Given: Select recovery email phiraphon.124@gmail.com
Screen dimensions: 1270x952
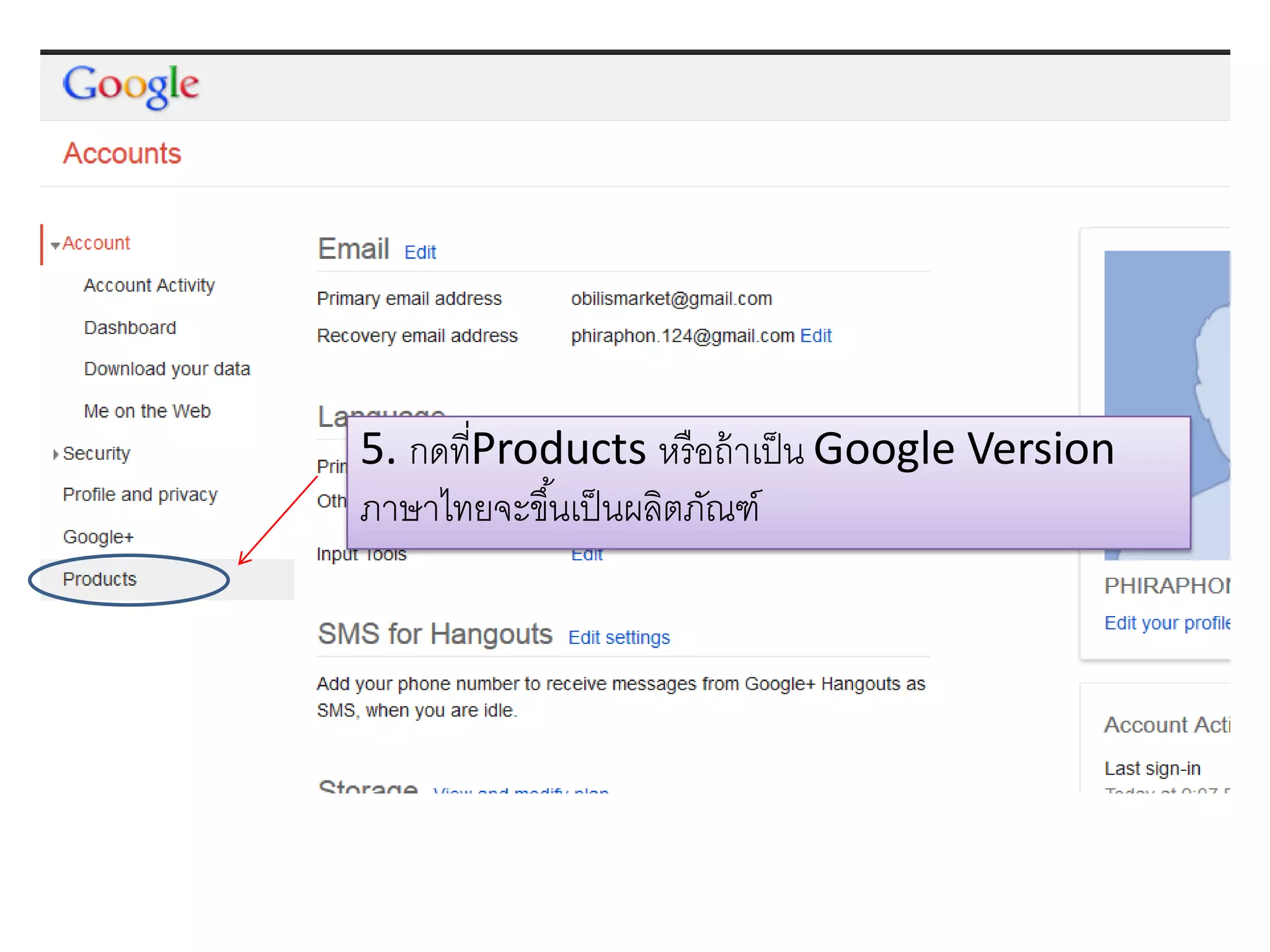Looking at the screenshot, I should 682,335.
